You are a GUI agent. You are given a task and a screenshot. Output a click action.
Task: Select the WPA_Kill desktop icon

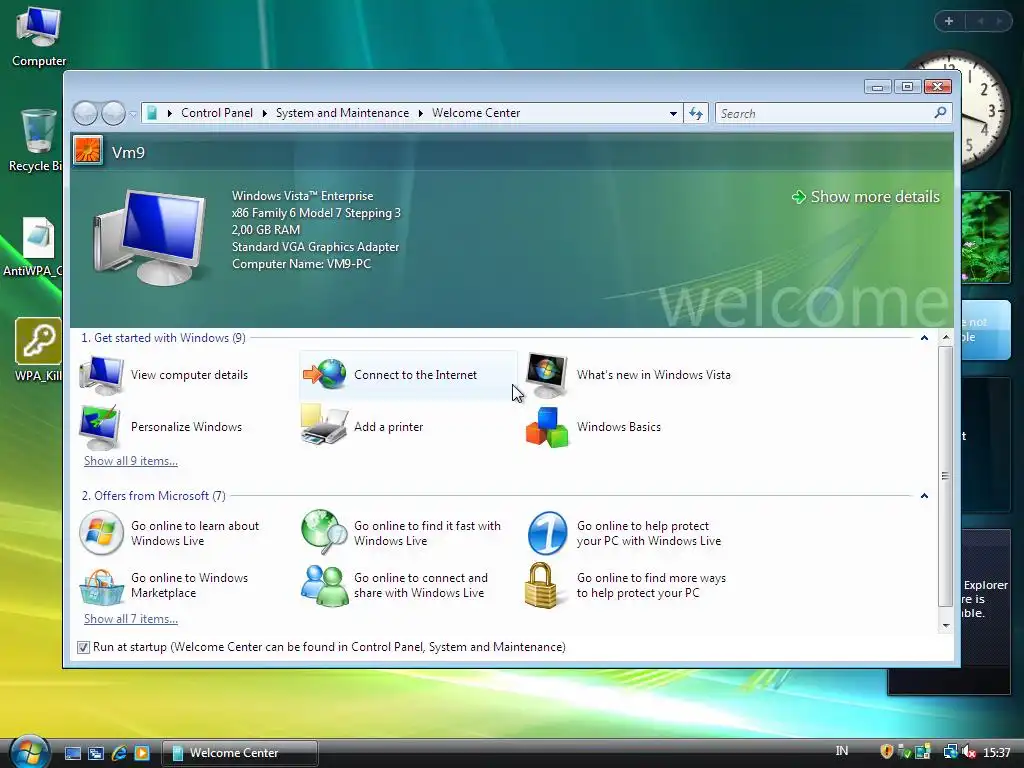click(x=38, y=351)
